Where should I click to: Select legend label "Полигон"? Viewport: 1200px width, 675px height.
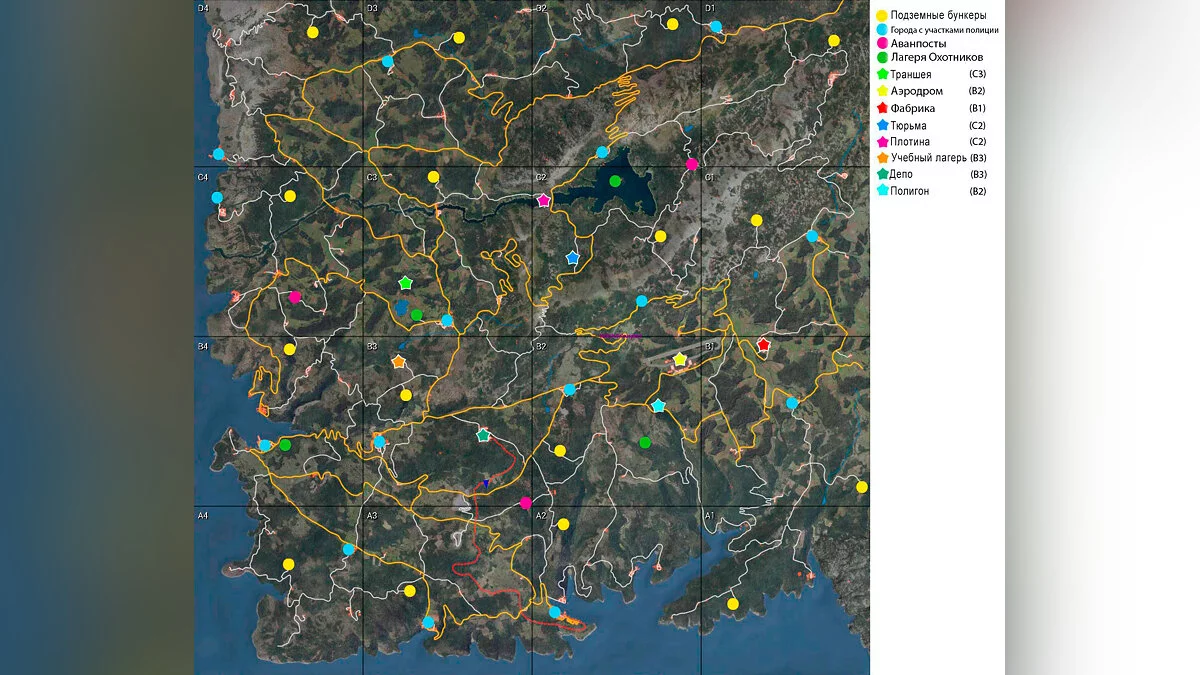click(x=911, y=190)
